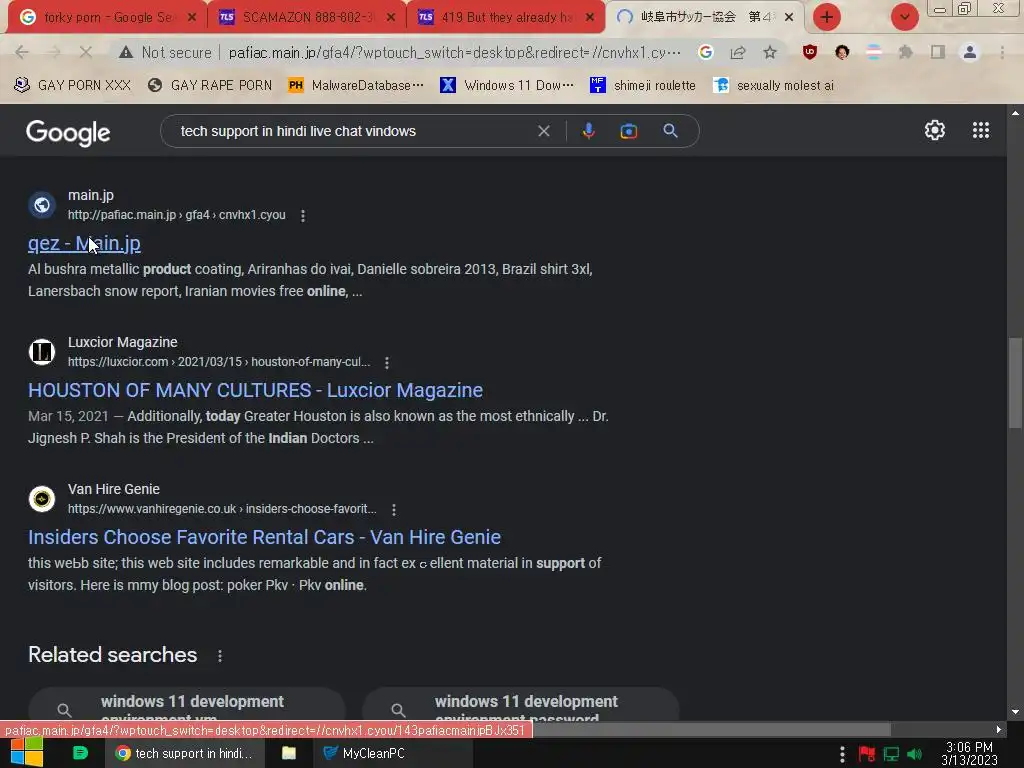Open MalwareDatabase bookmark
This screenshot has width=1024, height=768.
(x=356, y=86)
